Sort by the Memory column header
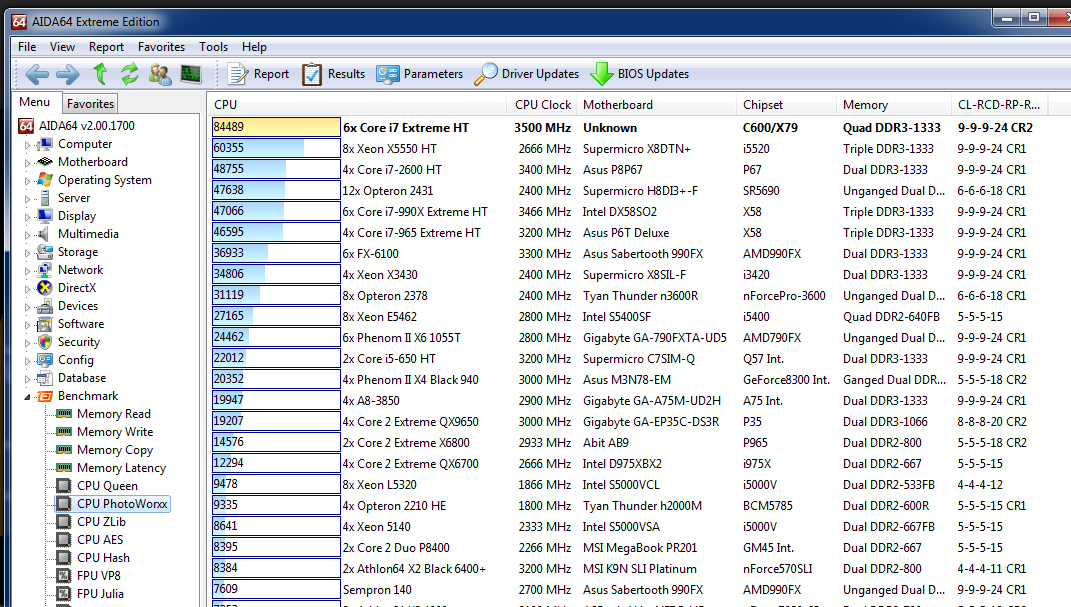The width and height of the screenshot is (1071, 607). [893, 104]
